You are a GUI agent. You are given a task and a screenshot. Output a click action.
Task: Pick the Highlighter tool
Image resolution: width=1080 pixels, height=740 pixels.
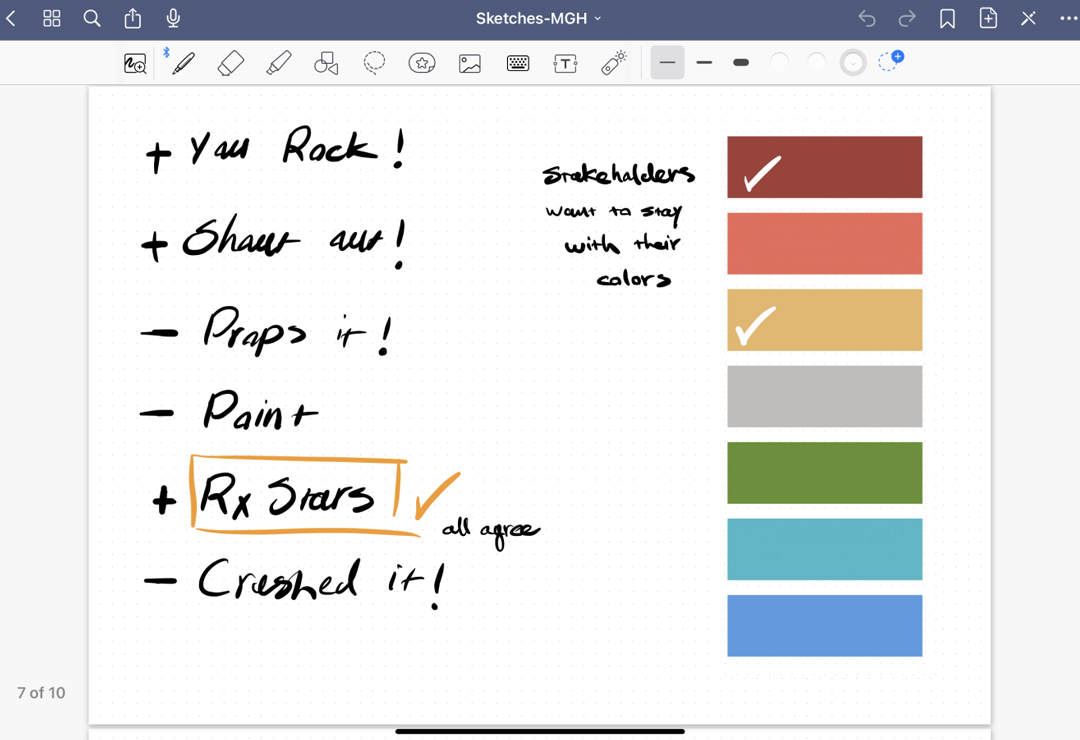(x=279, y=63)
